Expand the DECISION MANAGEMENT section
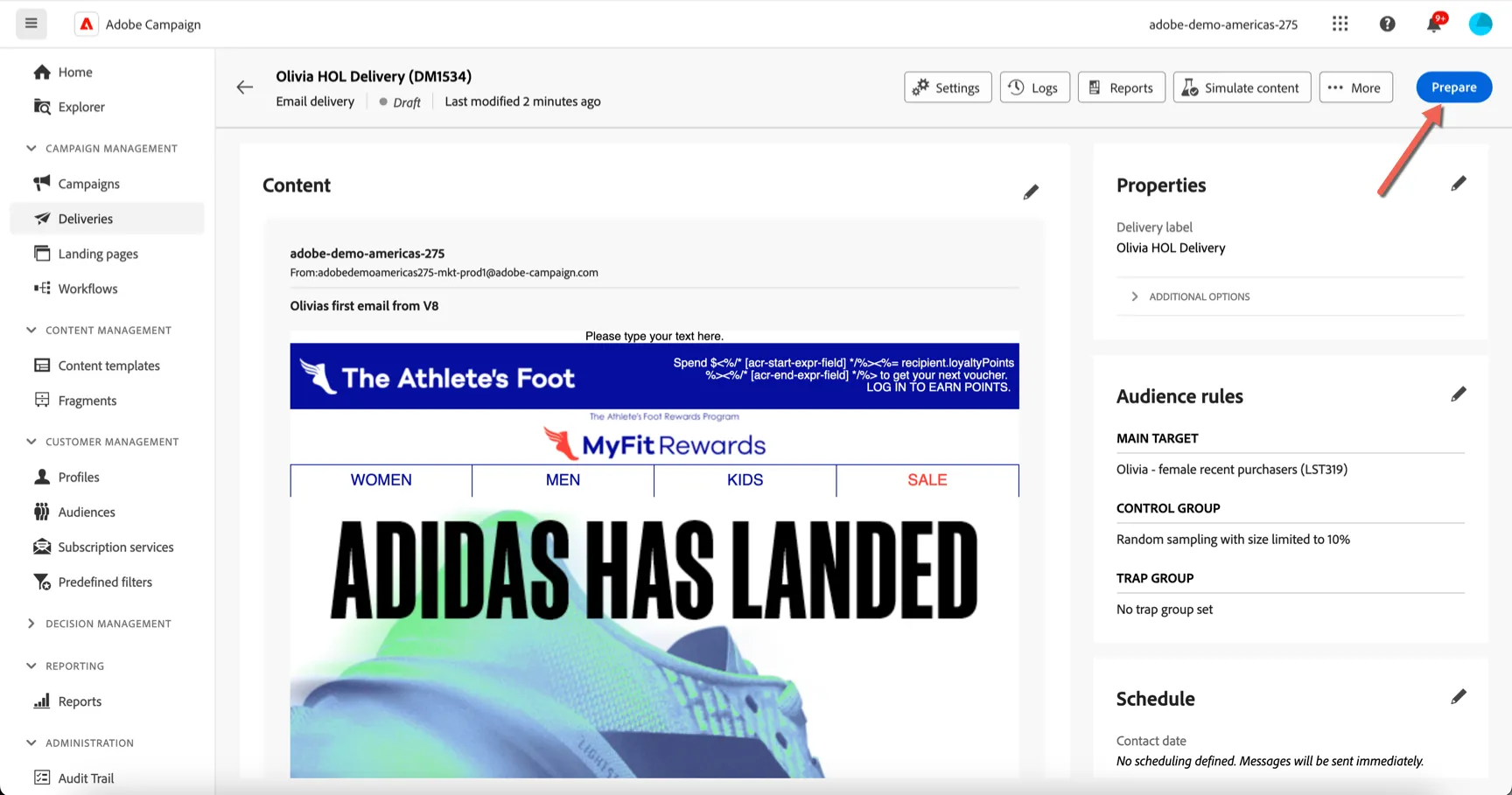This screenshot has width=1512, height=795. pyautogui.click(x=100, y=624)
